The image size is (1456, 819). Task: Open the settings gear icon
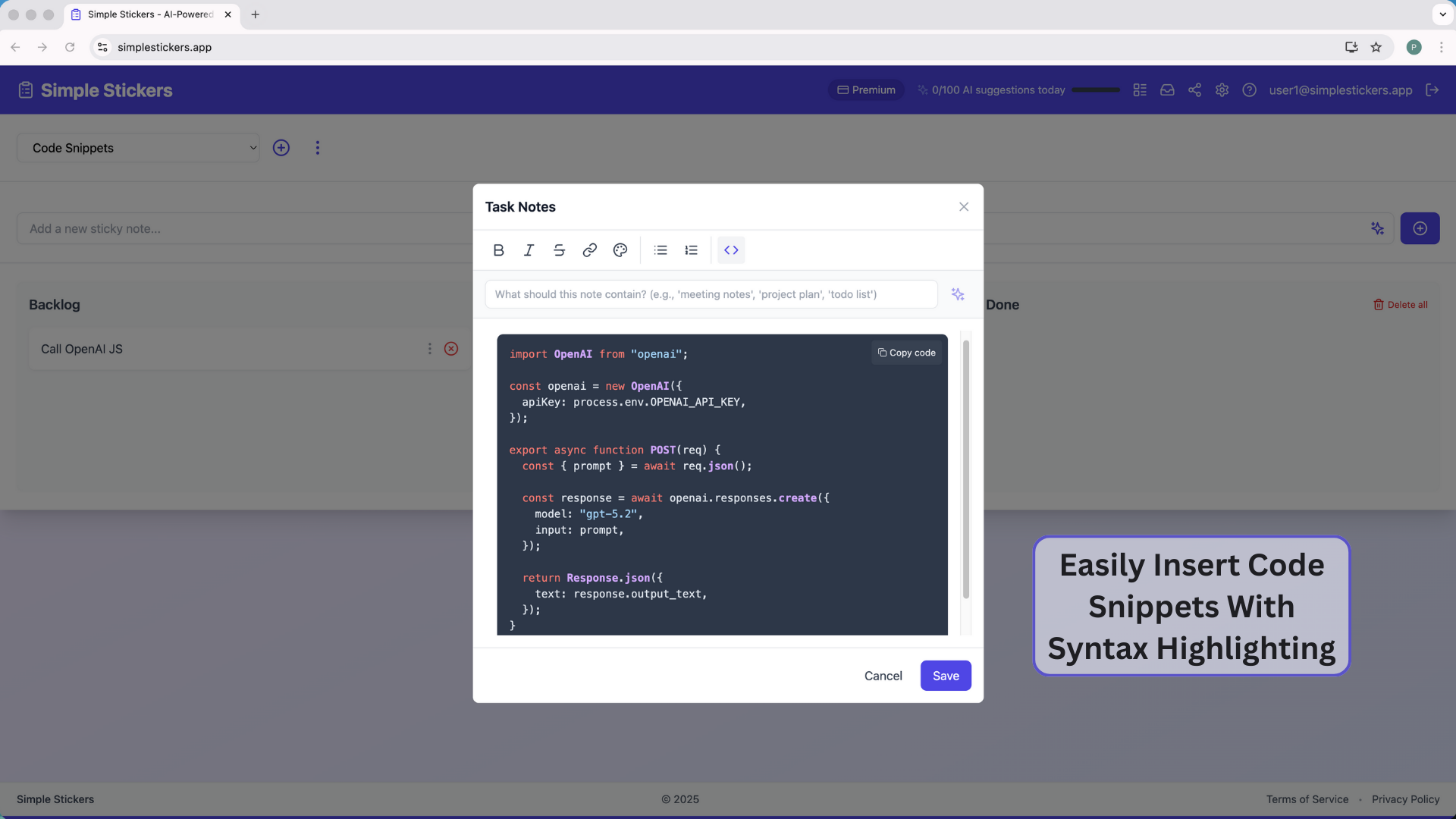coord(1222,90)
